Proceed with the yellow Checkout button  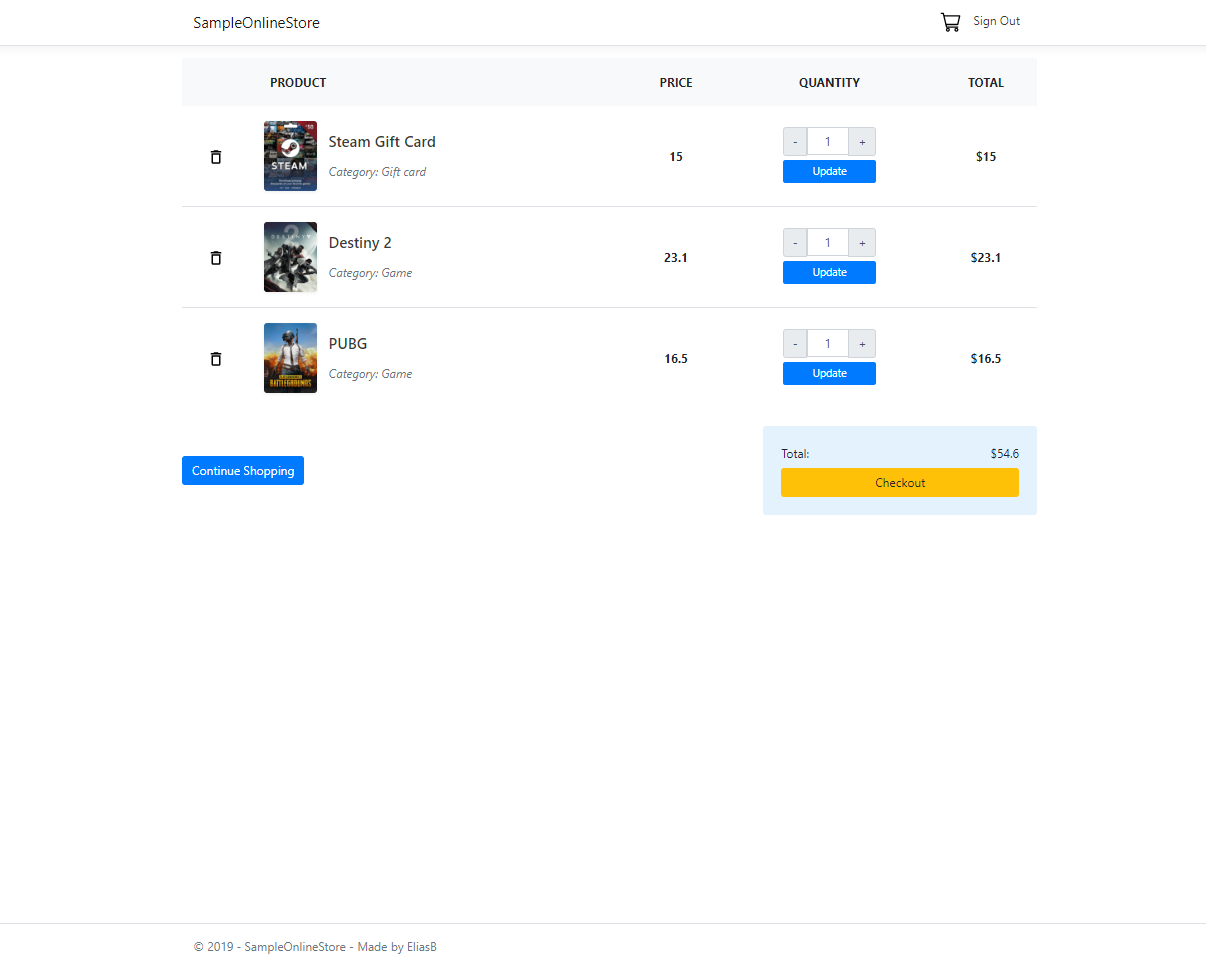click(x=900, y=483)
